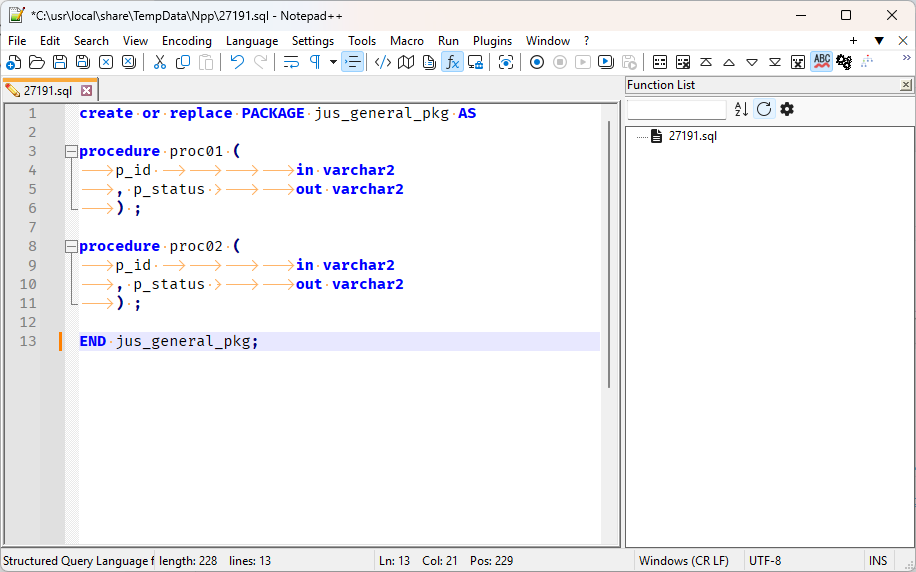Toggle the spell check ABC button

click(x=821, y=62)
